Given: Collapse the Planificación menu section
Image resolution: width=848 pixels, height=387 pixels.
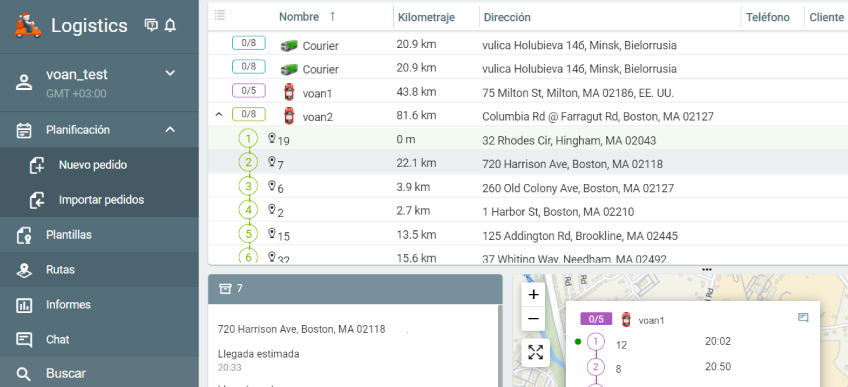Looking at the screenshot, I should click(x=170, y=130).
